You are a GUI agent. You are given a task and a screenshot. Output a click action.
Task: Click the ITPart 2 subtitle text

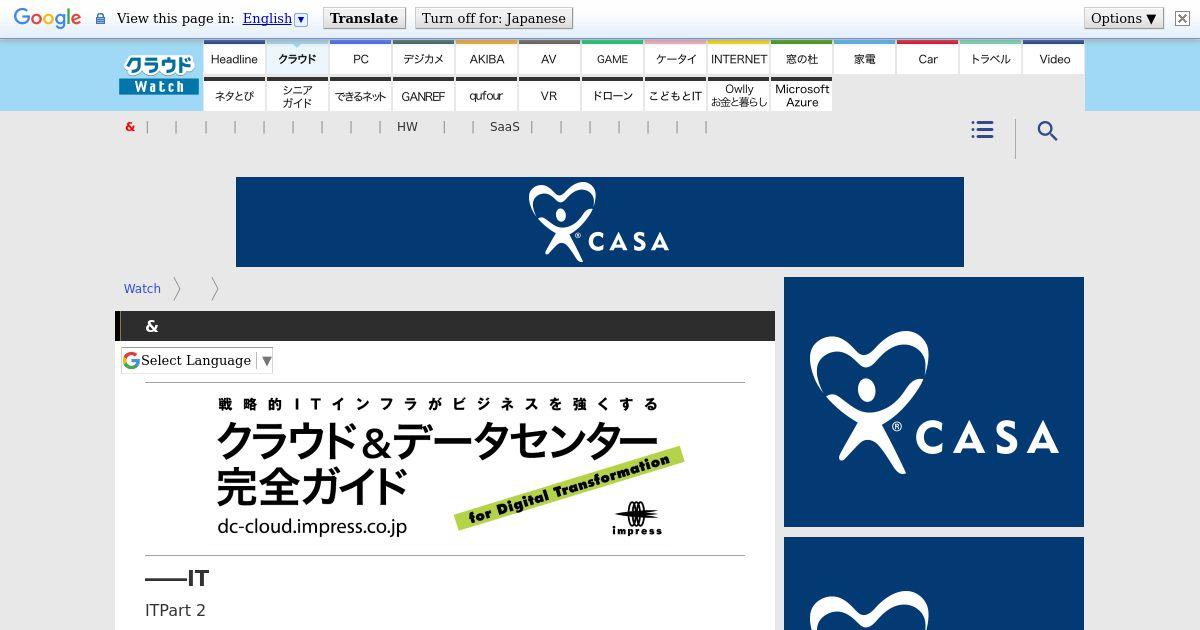pos(175,610)
